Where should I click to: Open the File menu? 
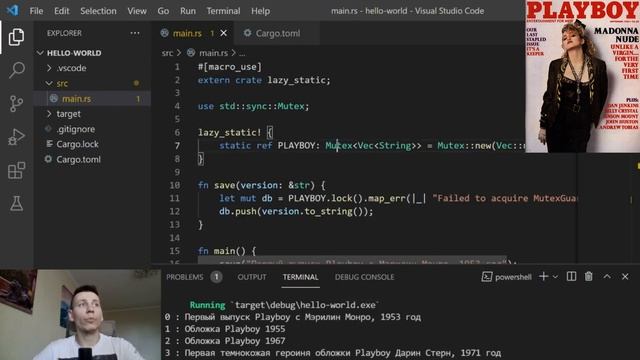pos(36,11)
